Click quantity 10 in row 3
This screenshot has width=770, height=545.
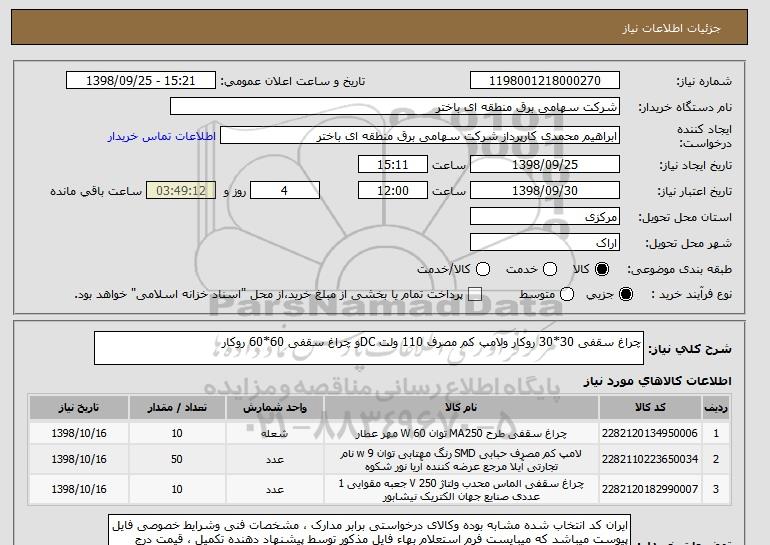point(177,489)
